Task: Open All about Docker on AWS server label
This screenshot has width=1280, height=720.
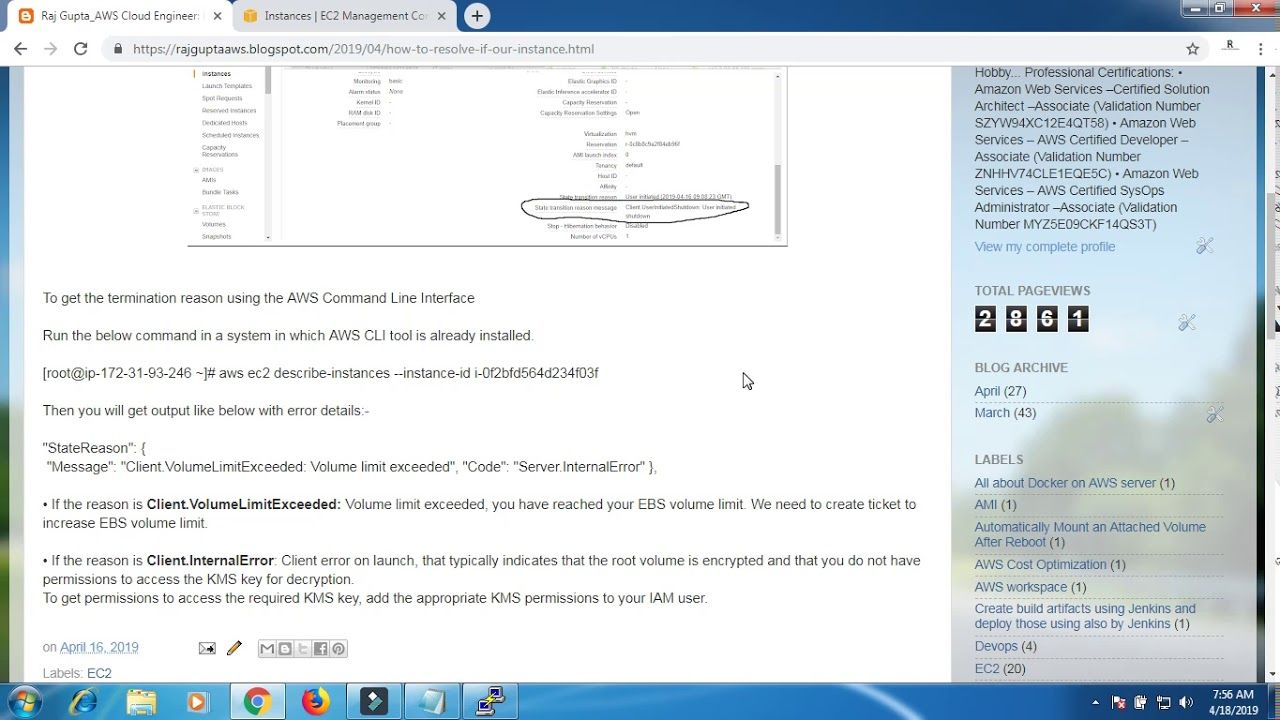Action: (1065, 483)
